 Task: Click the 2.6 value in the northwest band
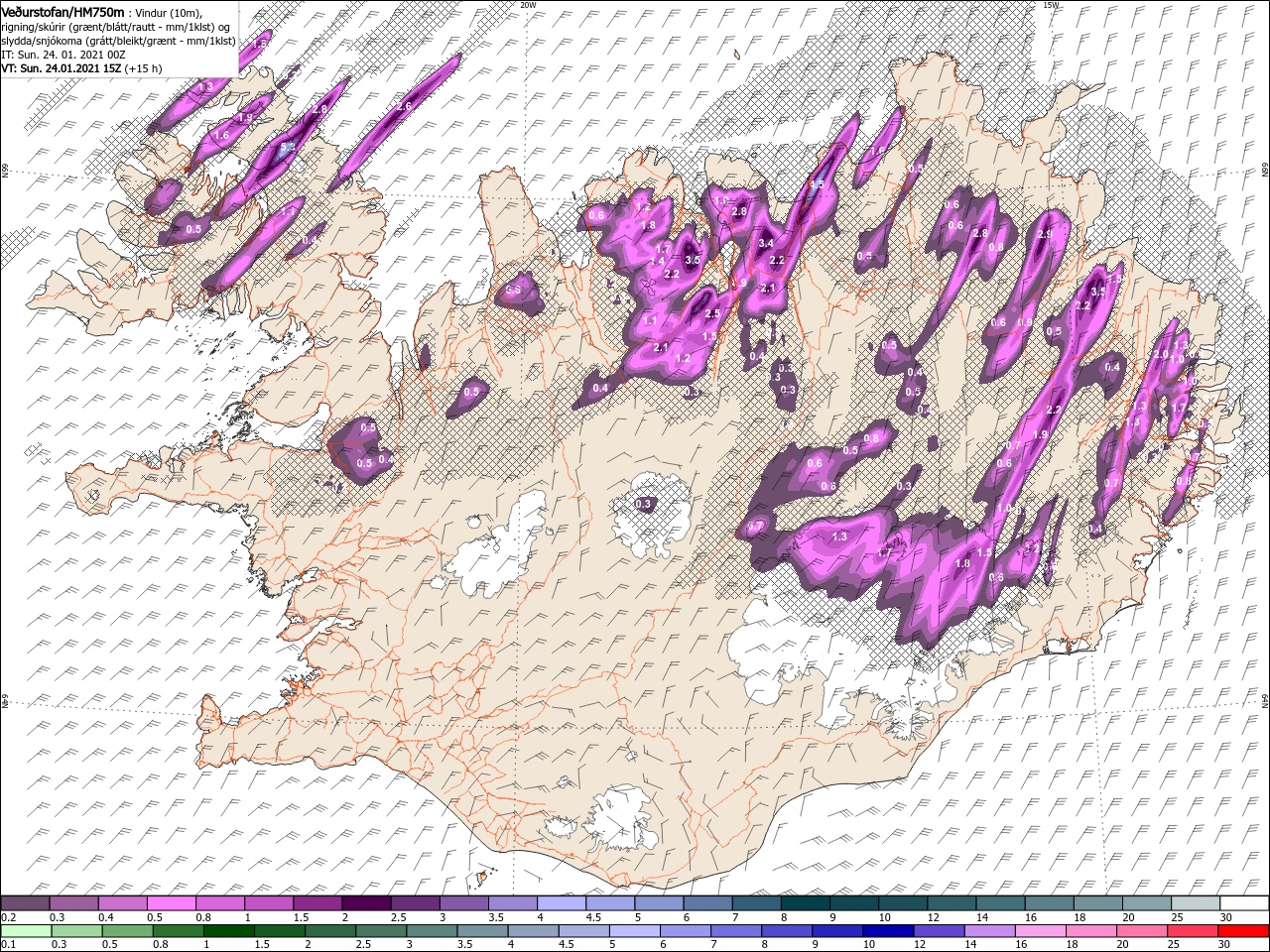click(x=404, y=106)
